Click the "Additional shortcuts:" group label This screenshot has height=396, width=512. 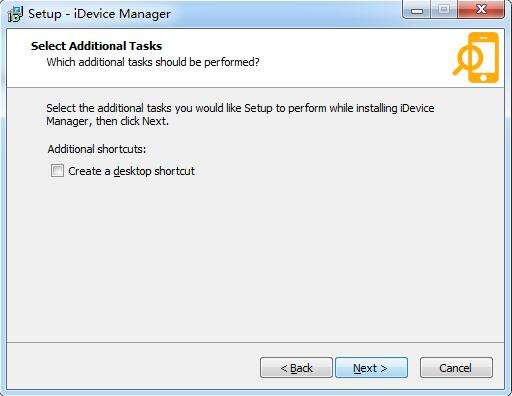[x=97, y=149]
